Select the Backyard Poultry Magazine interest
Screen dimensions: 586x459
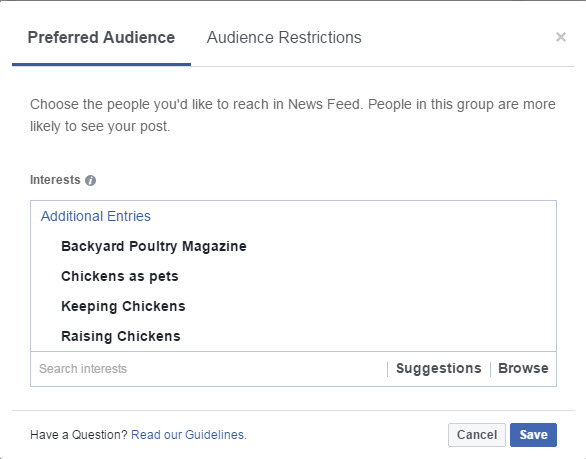[154, 246]
